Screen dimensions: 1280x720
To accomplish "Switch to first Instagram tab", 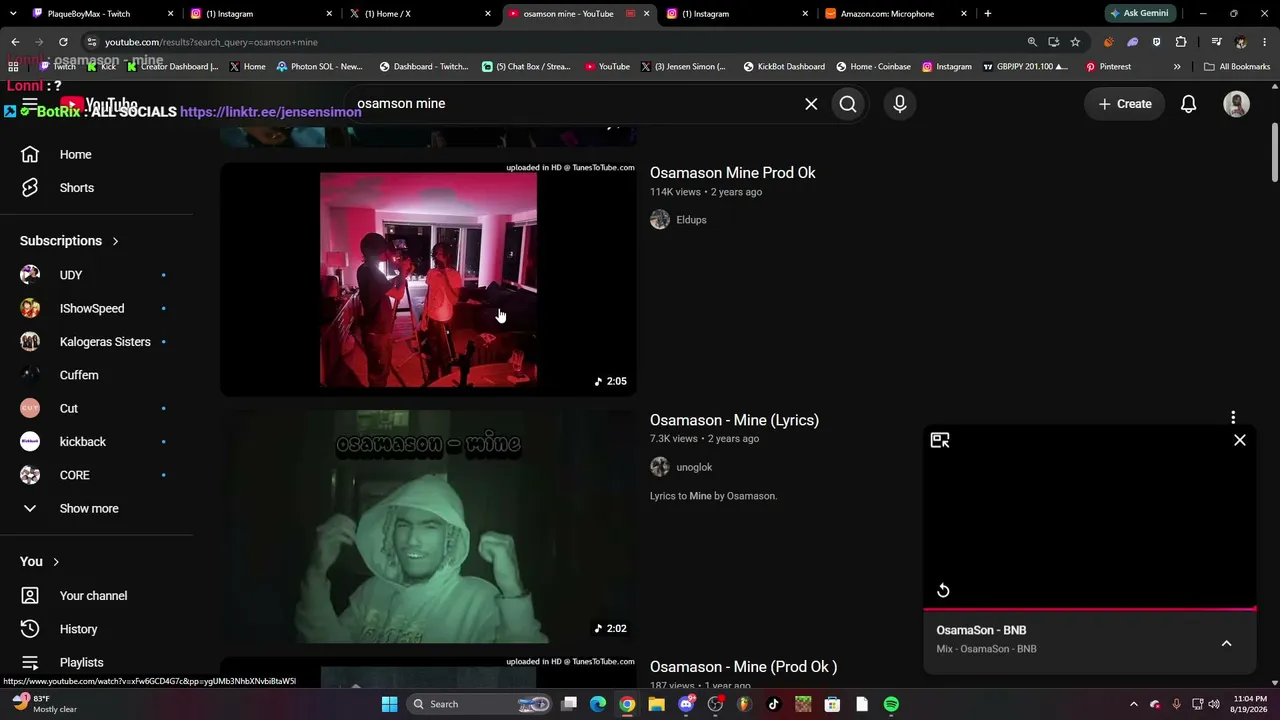I will click(258, 14).
